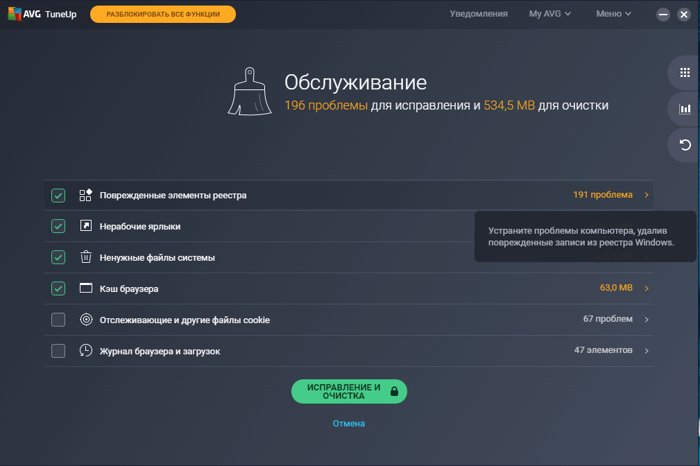The width and height of the screenshot is (700, 466).
Task: Open the Меню dropdown
Action: coord(613,14)
